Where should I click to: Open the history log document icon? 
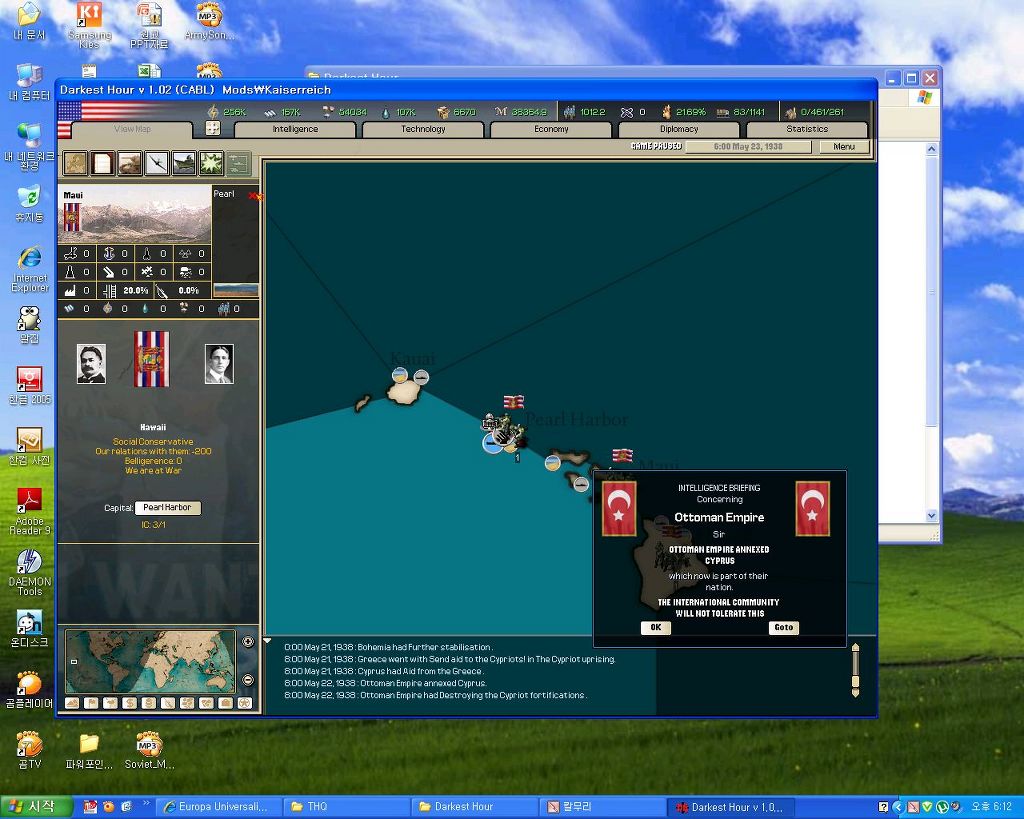[x=103, y=163]
